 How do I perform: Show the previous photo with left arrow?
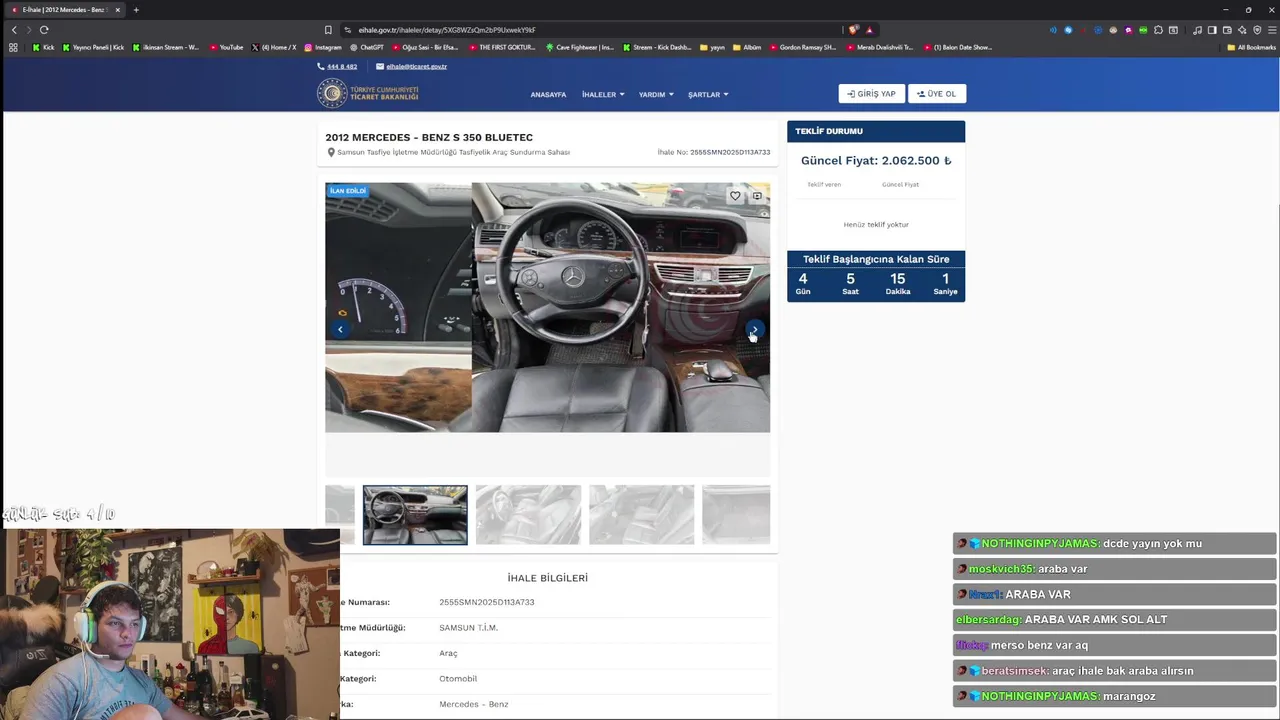tap(340, 329)
